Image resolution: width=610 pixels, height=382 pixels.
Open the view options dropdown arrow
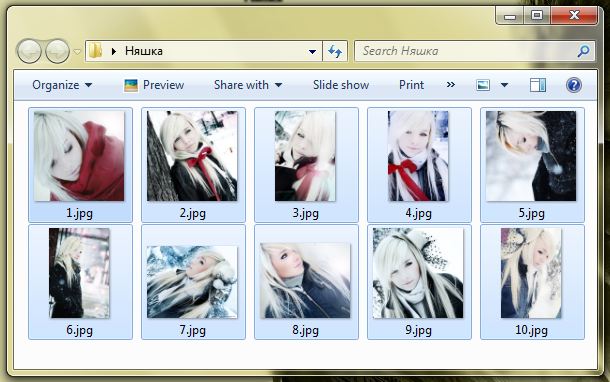[x=504, y=85]
